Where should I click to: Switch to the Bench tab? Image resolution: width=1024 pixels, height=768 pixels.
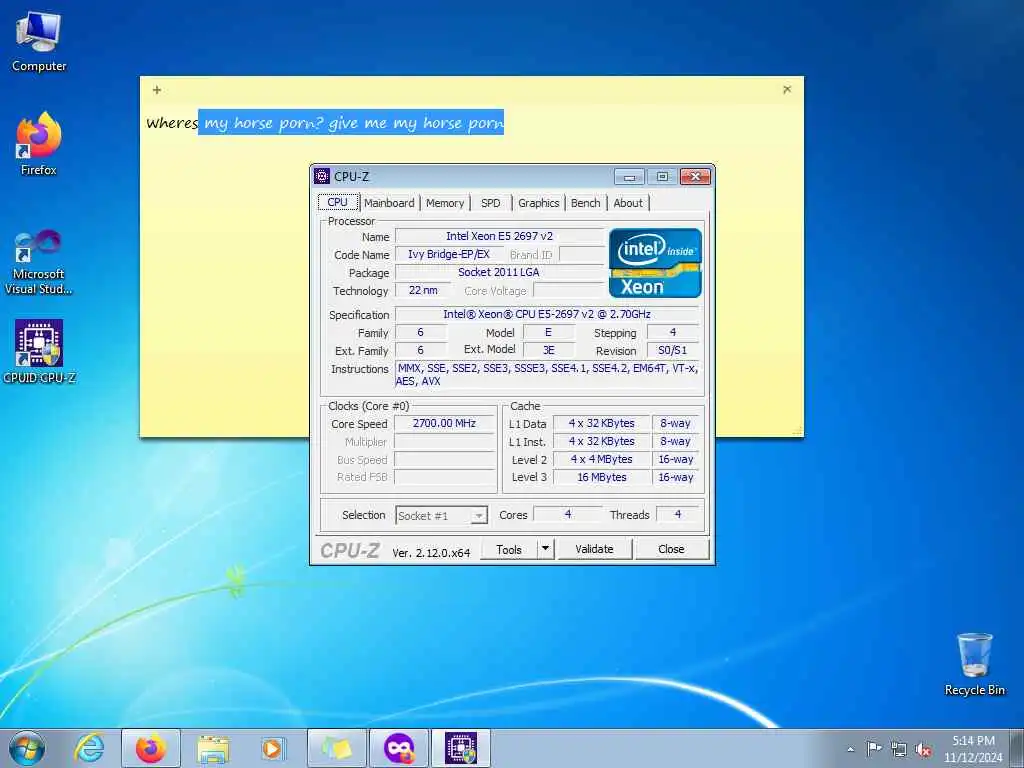[585, 203]
